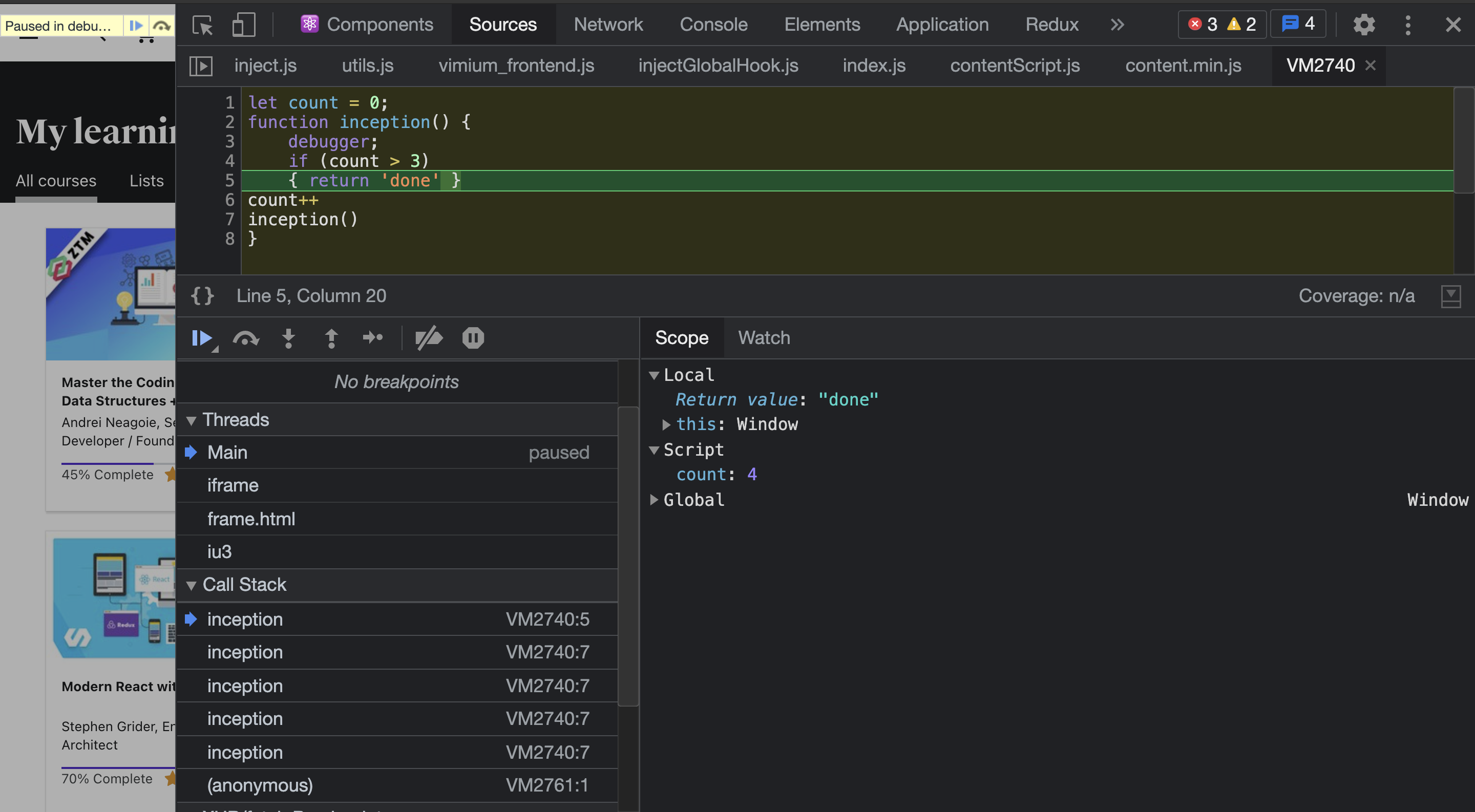Click the 3 errors counter badge
Viewport: 1475px width, 812px height.
1204,25
